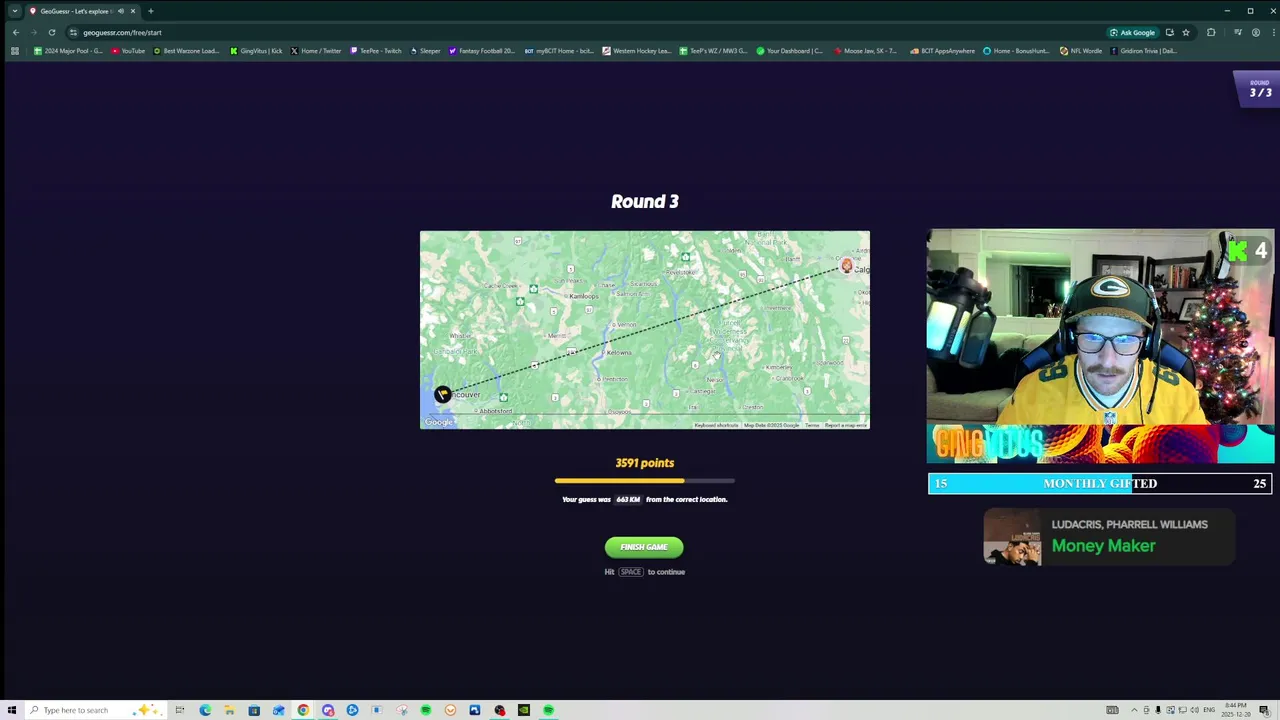The image size is (1280, 720).
Task: Open the BCIT AppsAnywhere bookmark
Action: [x=942, y=51]
